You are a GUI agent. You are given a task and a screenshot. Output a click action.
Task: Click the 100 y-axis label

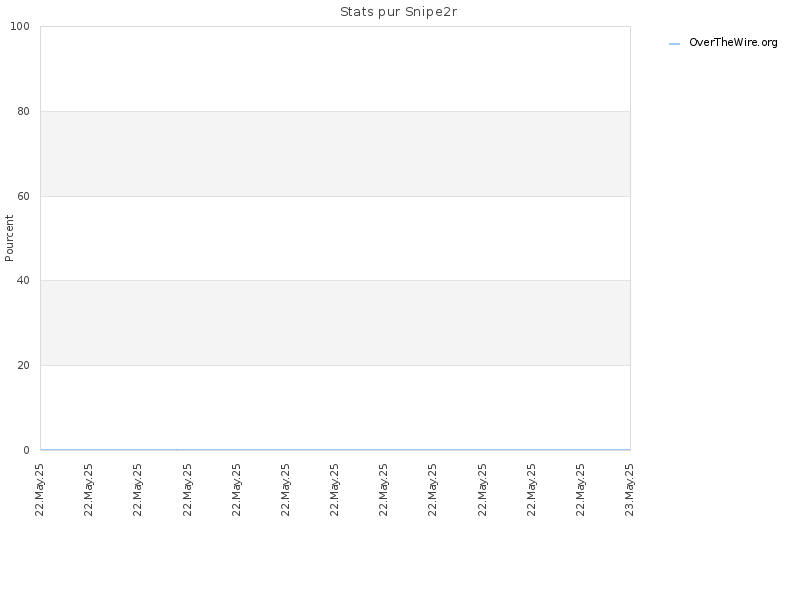[20, 27]
